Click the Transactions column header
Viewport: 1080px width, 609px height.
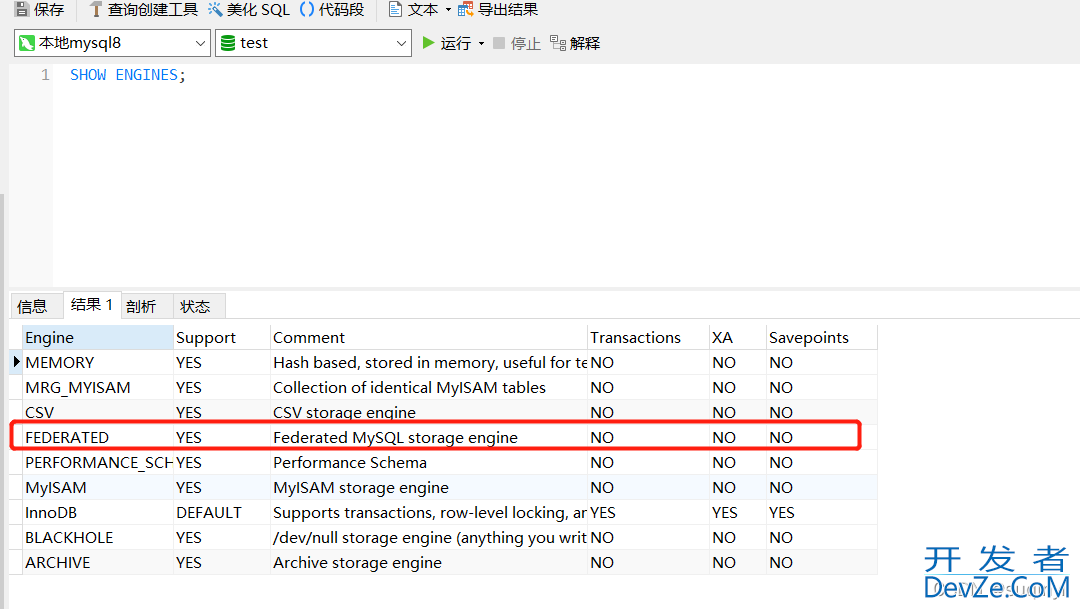coord(648,338)
